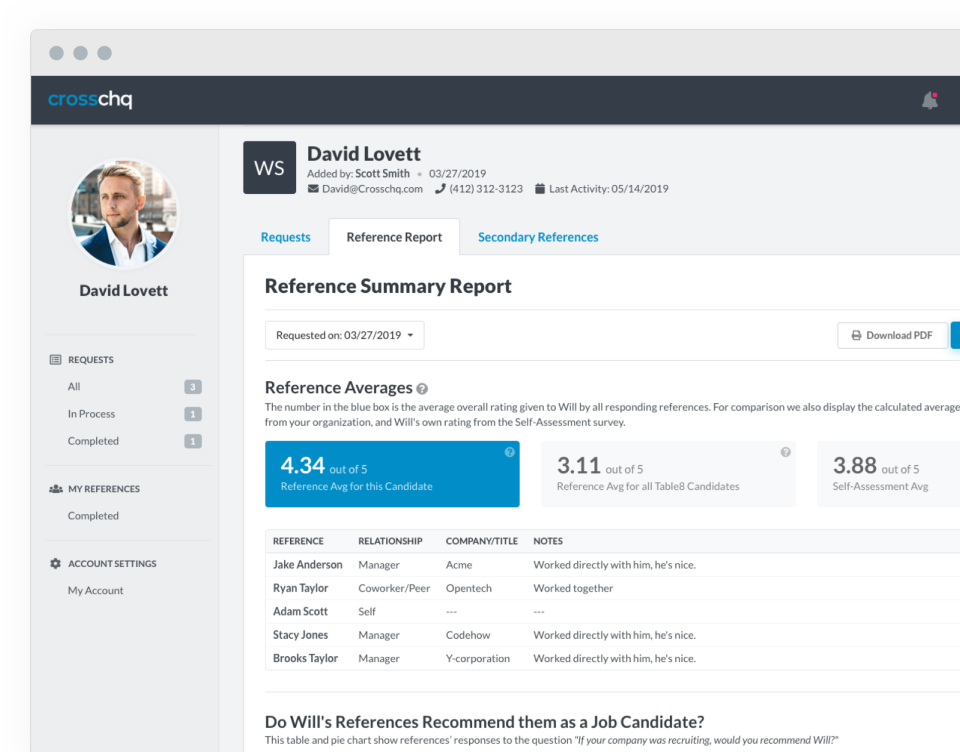Select the Brooks Taylor reference row
The image size is (960, 752).
coord(612,658)
